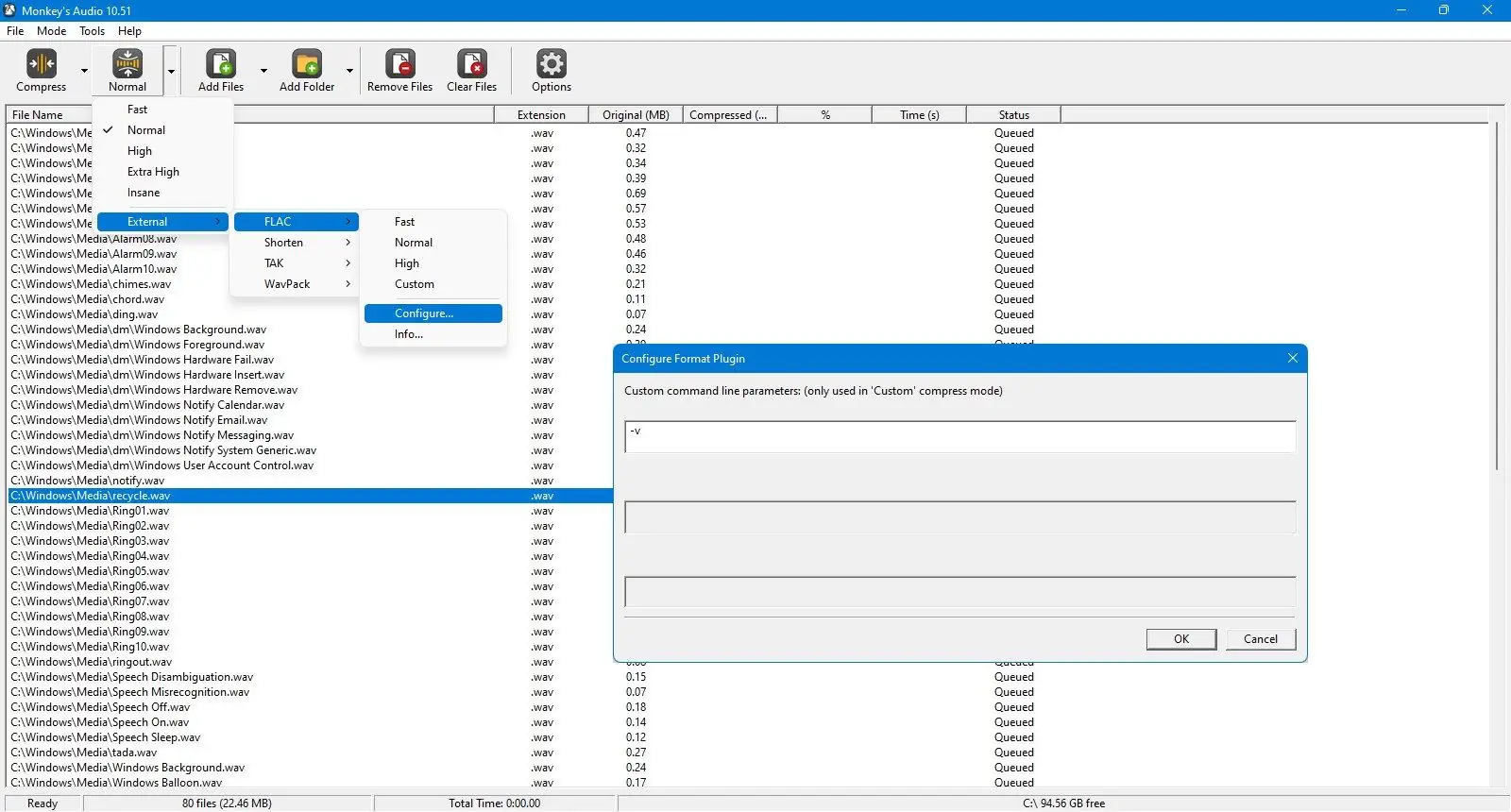Image resolution: width=1511 pixels, height=812 pixels.
Task: Click the custom command line parameters field
Action: tap(960, 436)
